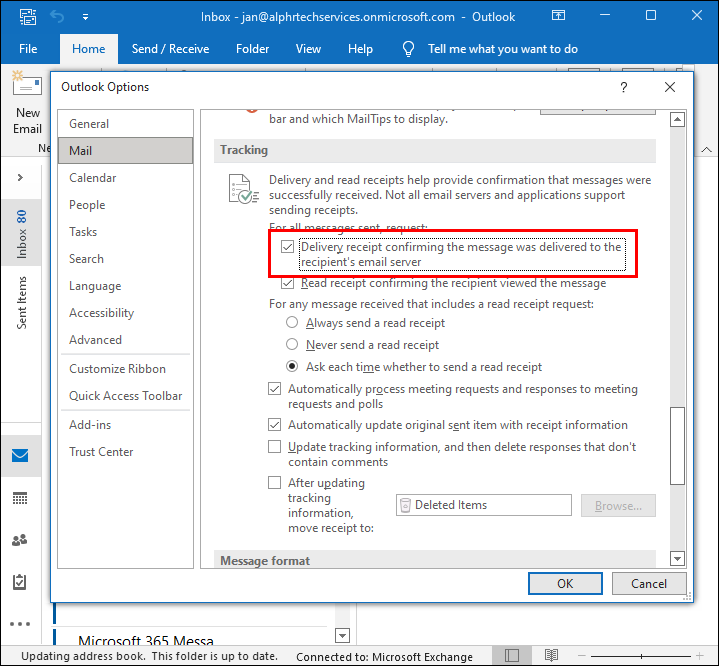Click the Ribbon Display Options icon
Screen dimensions: 719x666
[558, 16]
